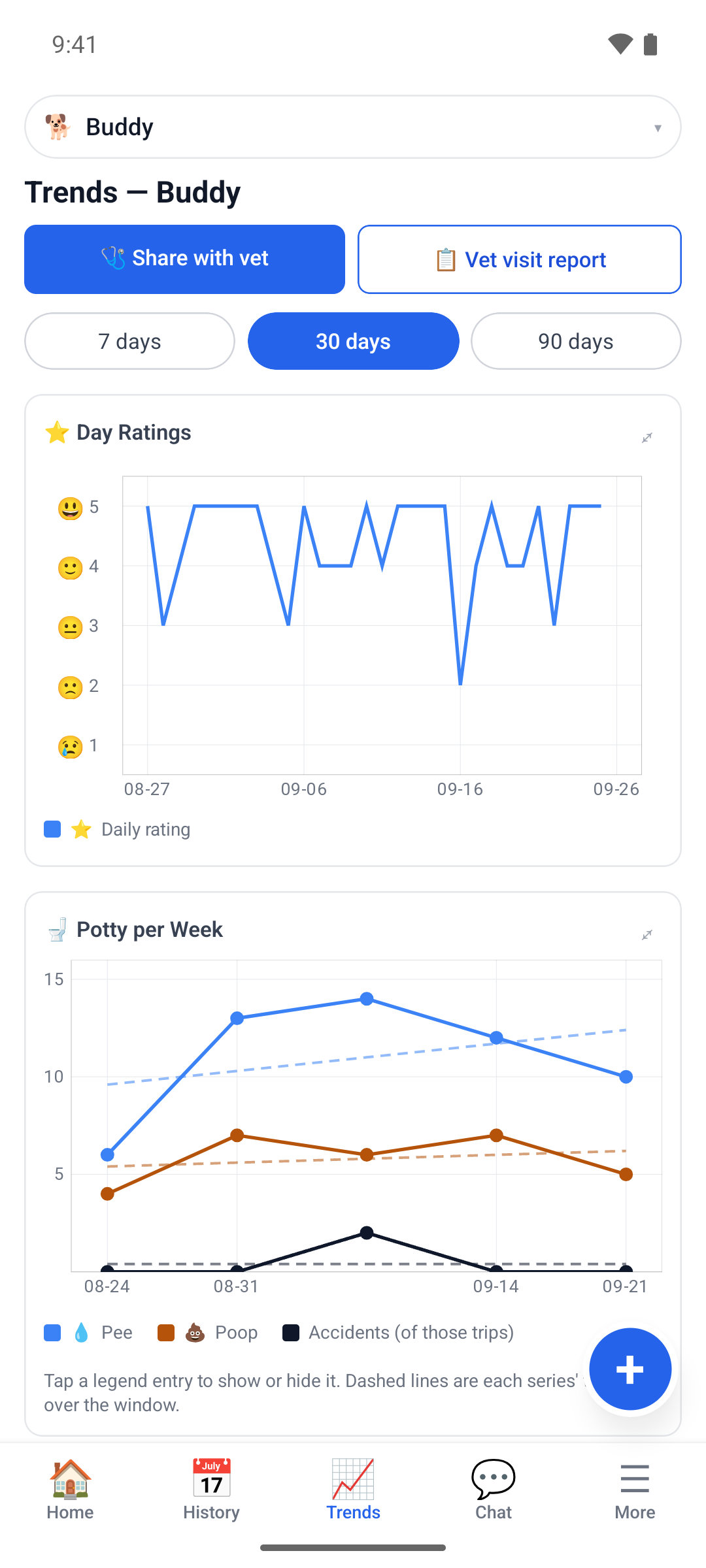Select the 7 days range

(x=129, y=341)
